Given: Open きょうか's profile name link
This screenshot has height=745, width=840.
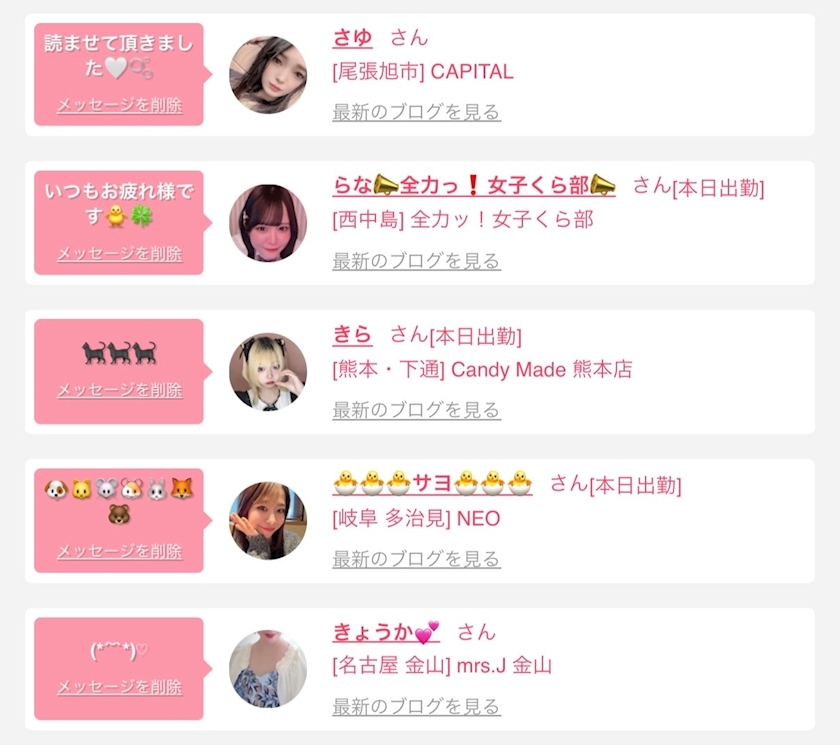Looking at the screenshot, I should coord(386,632).
